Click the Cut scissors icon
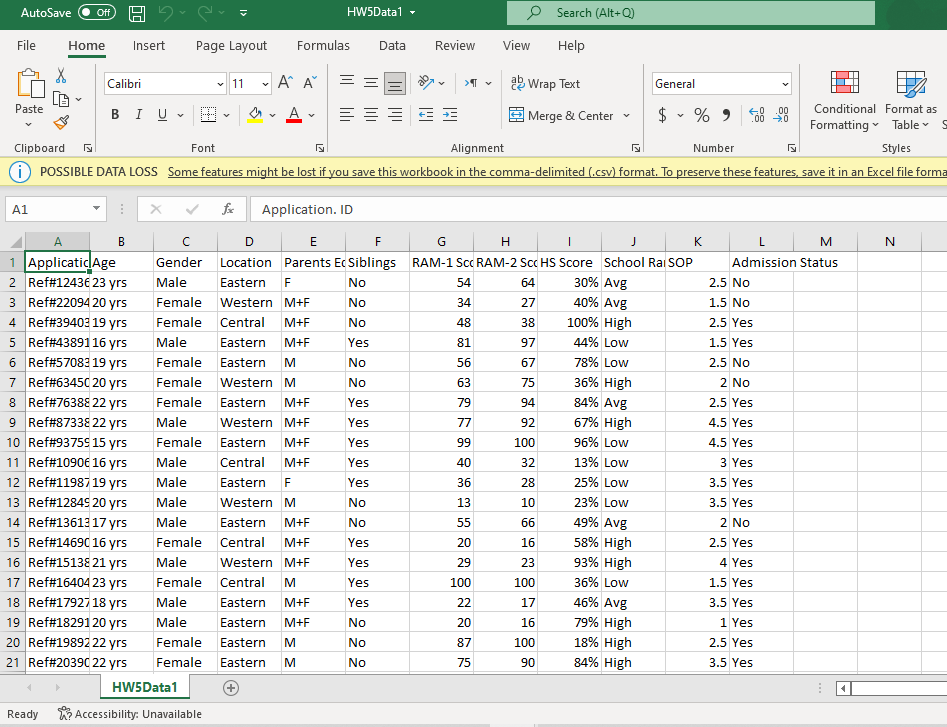Image resolution: width=947 pixels, height=727 pixels. click(x=61, y=76)
